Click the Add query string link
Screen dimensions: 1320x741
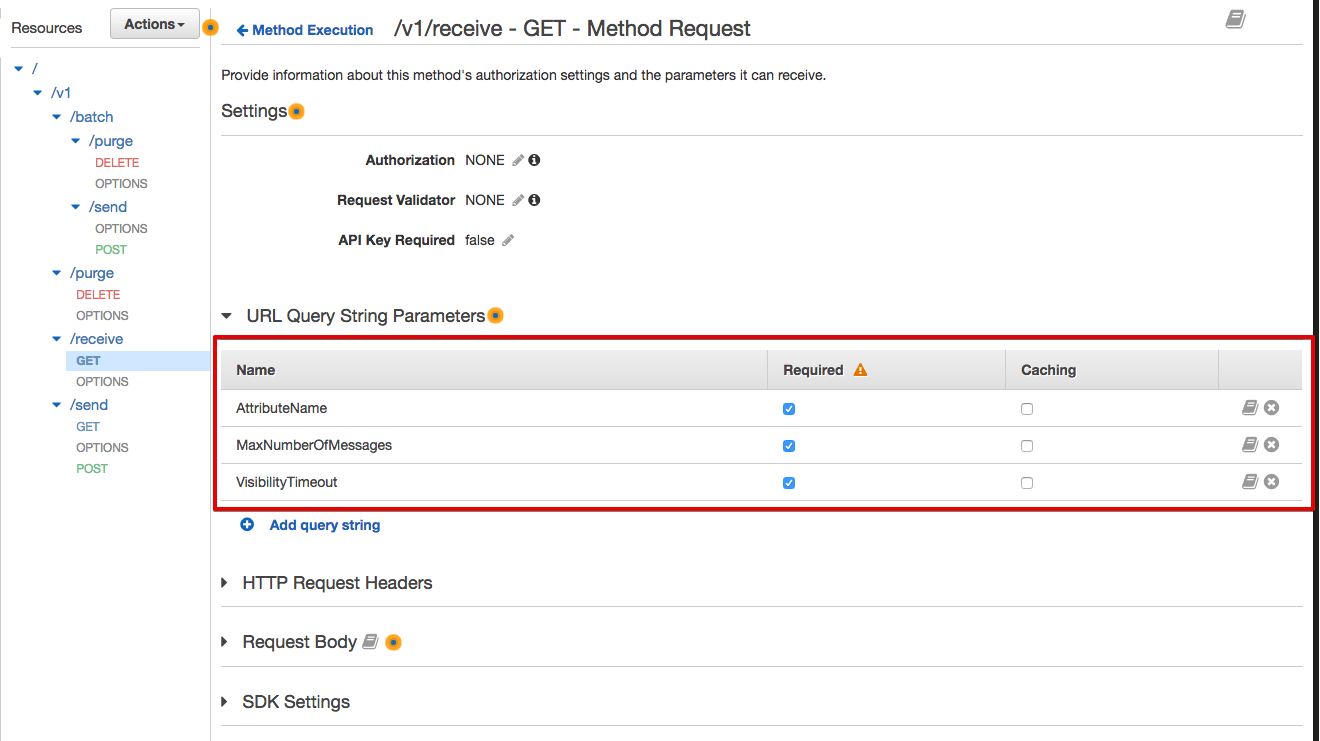pyautogui.click(x=325, y=525)
